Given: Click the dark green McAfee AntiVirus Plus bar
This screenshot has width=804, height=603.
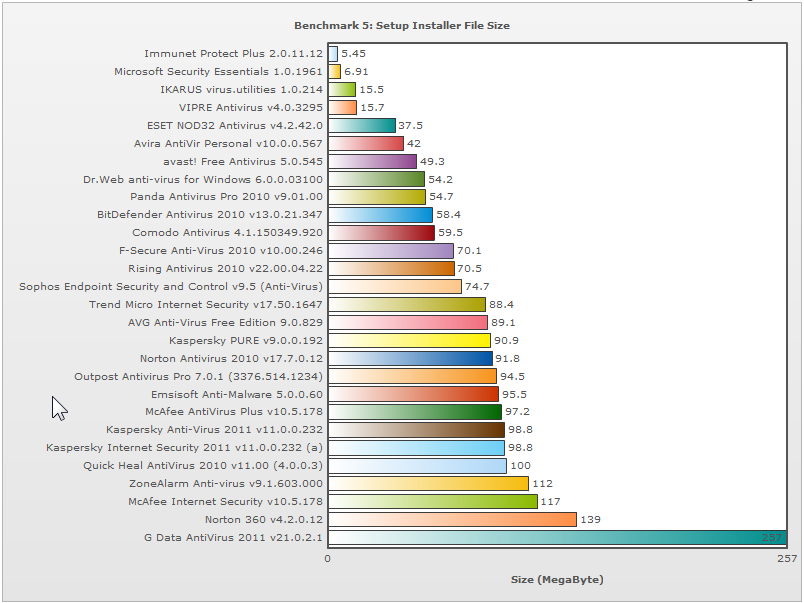Looking at the screenshot, I should 415,411.
